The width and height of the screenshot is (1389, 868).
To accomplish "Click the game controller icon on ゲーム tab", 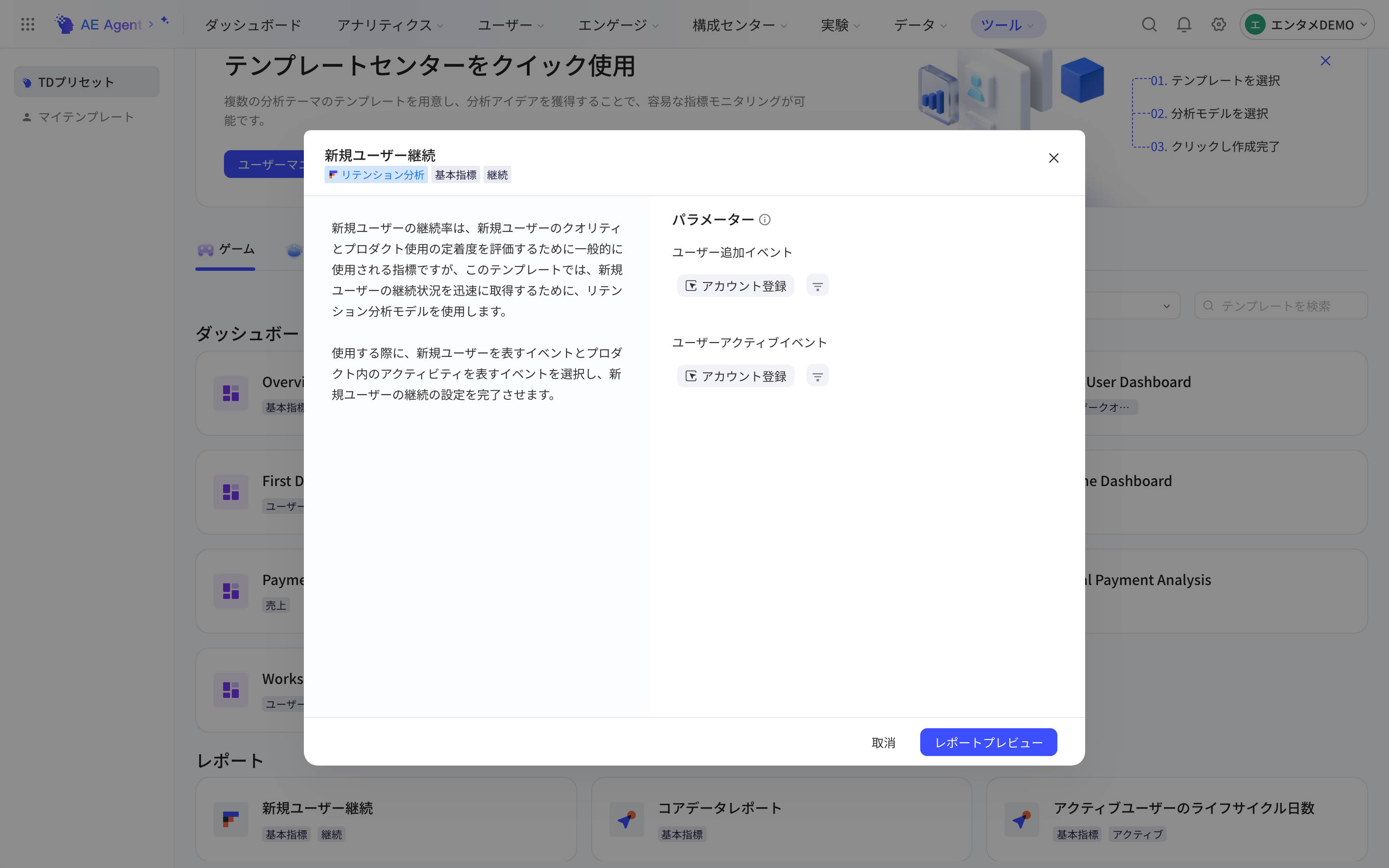I will coord(205,249).
